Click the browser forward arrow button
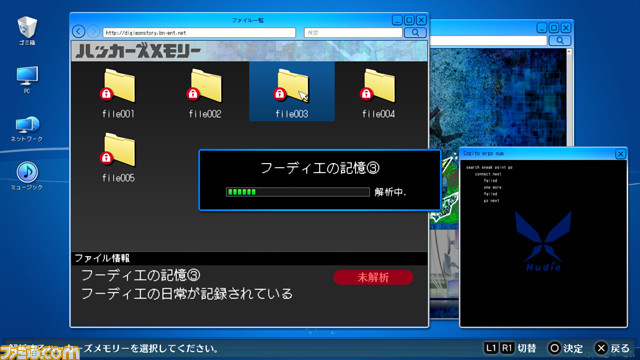640x360 pixels. (93, 31)
